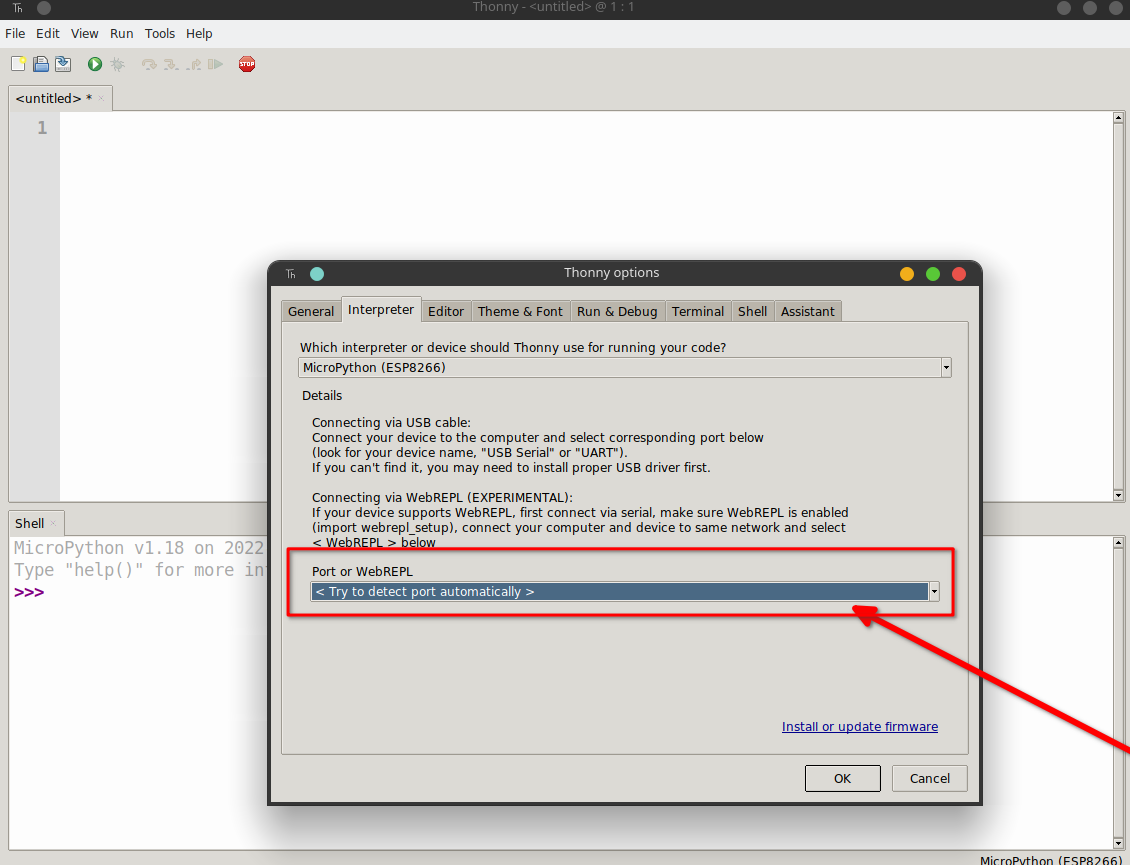Expand the Port or WebREPL dropdown arrow
1130x865 pixels.
coord(934,592)
